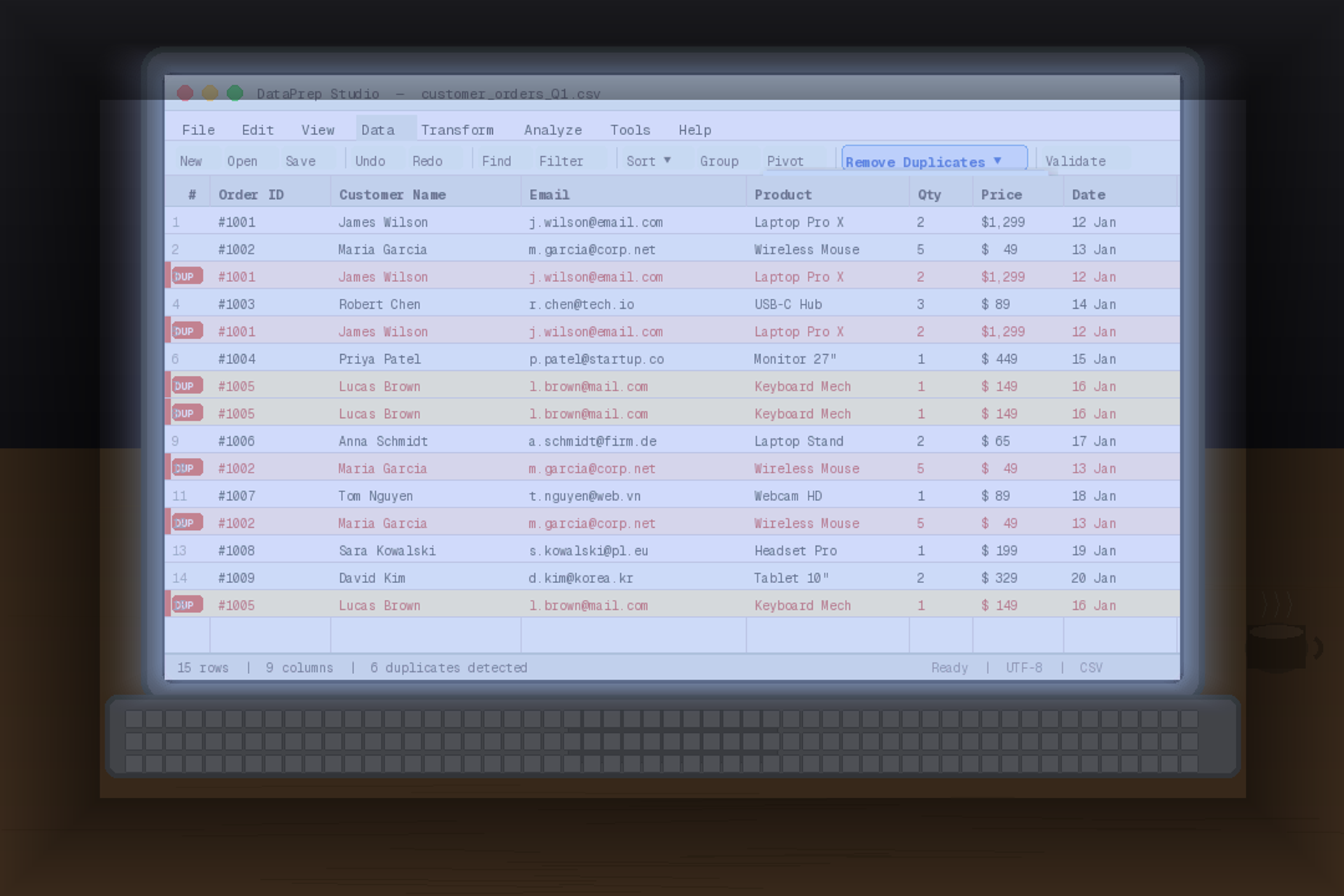
Task: Click the Pivot toolbar button
Action: [785, 161]
